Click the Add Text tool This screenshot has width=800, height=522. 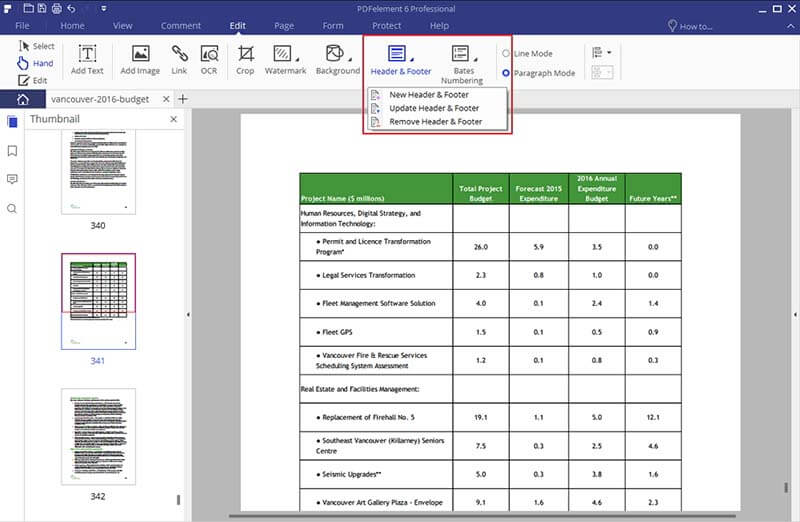(x=87, y=60)
